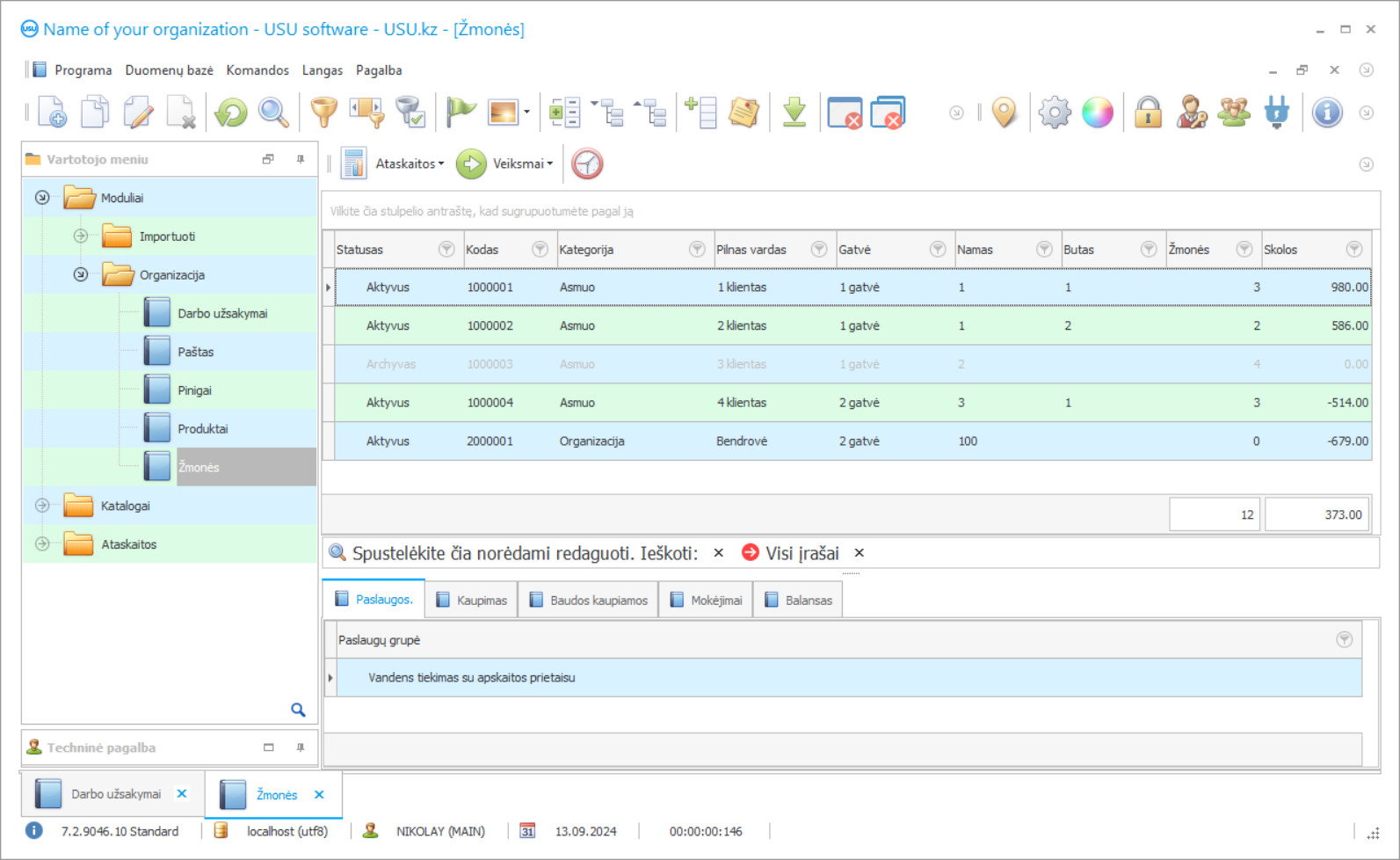1400x860 pixels.
Task: Click the green download arrow icon
Action: [794, 113]
